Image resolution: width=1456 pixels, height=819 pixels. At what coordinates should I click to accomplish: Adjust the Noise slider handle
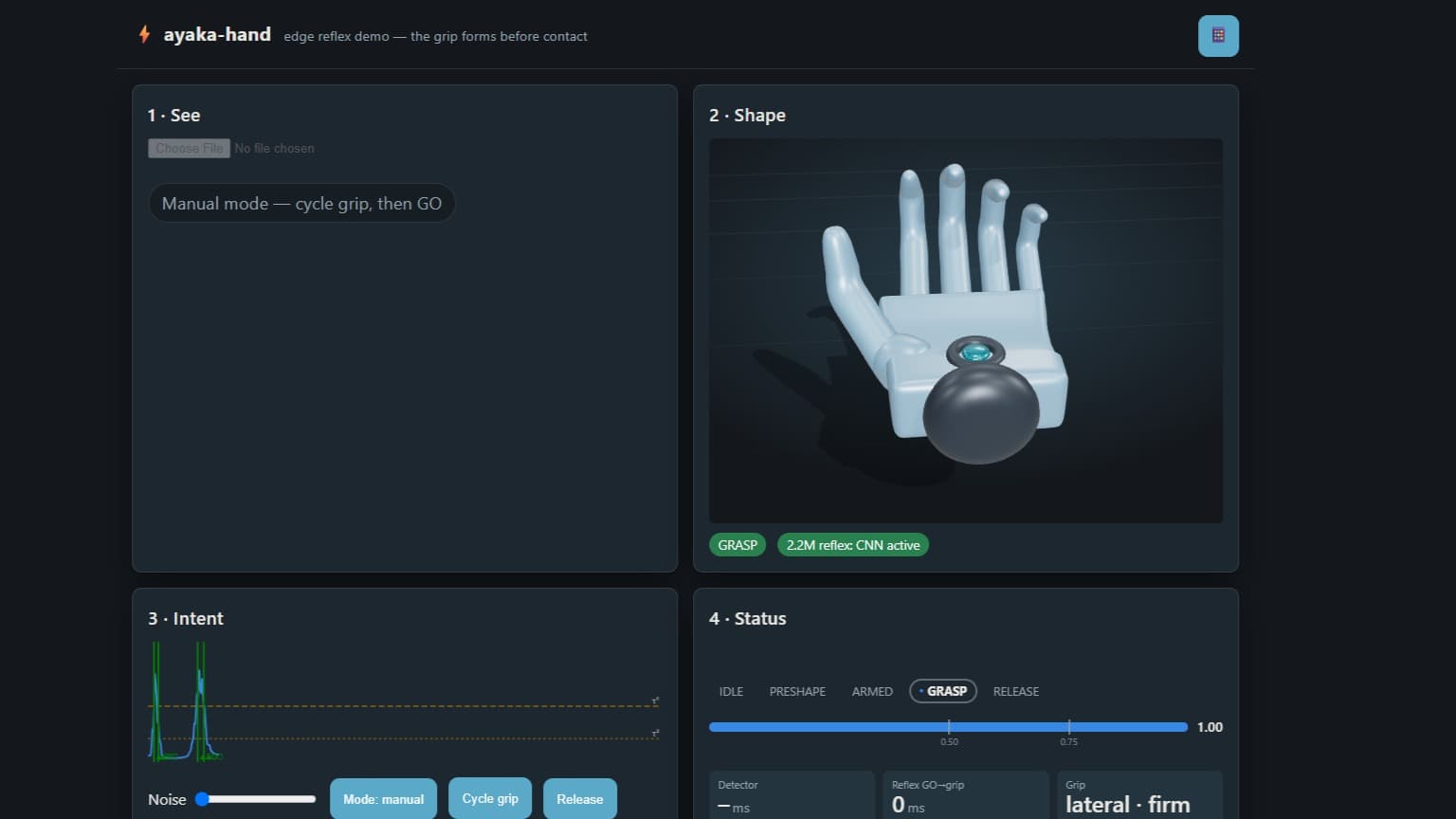point(202,799)
